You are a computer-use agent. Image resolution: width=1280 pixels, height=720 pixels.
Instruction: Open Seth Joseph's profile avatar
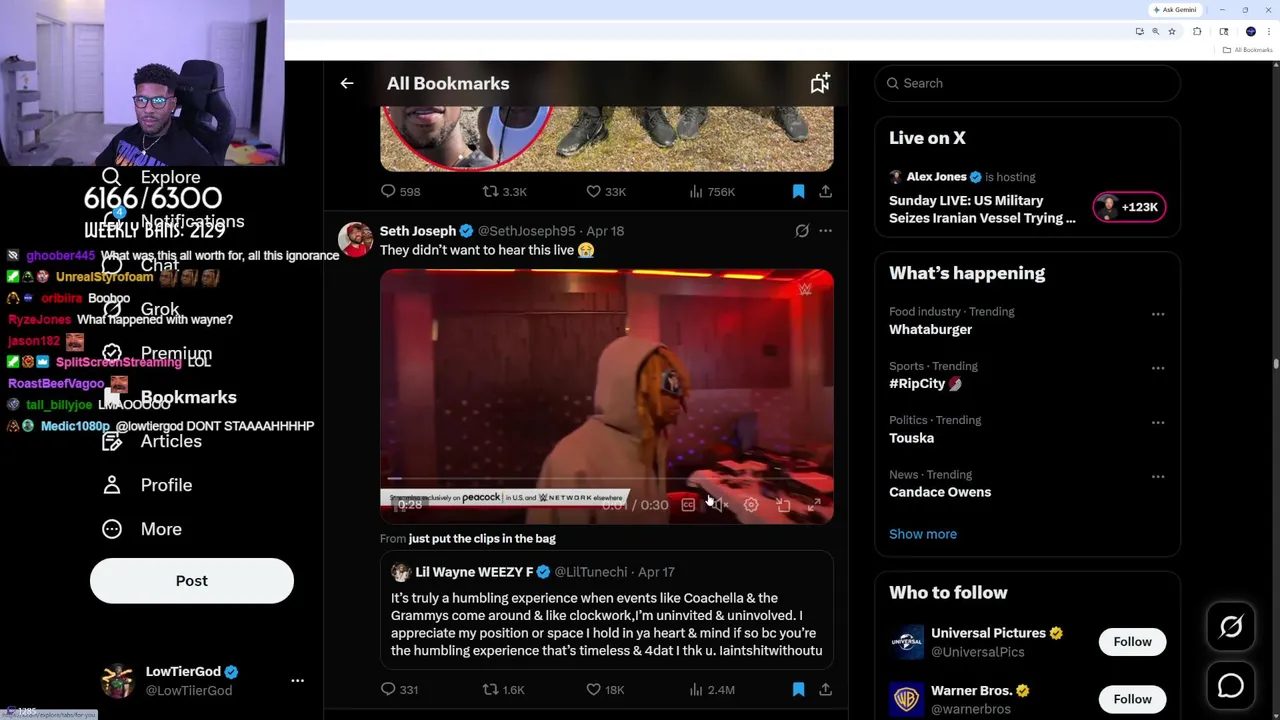[x=355, y=240]
